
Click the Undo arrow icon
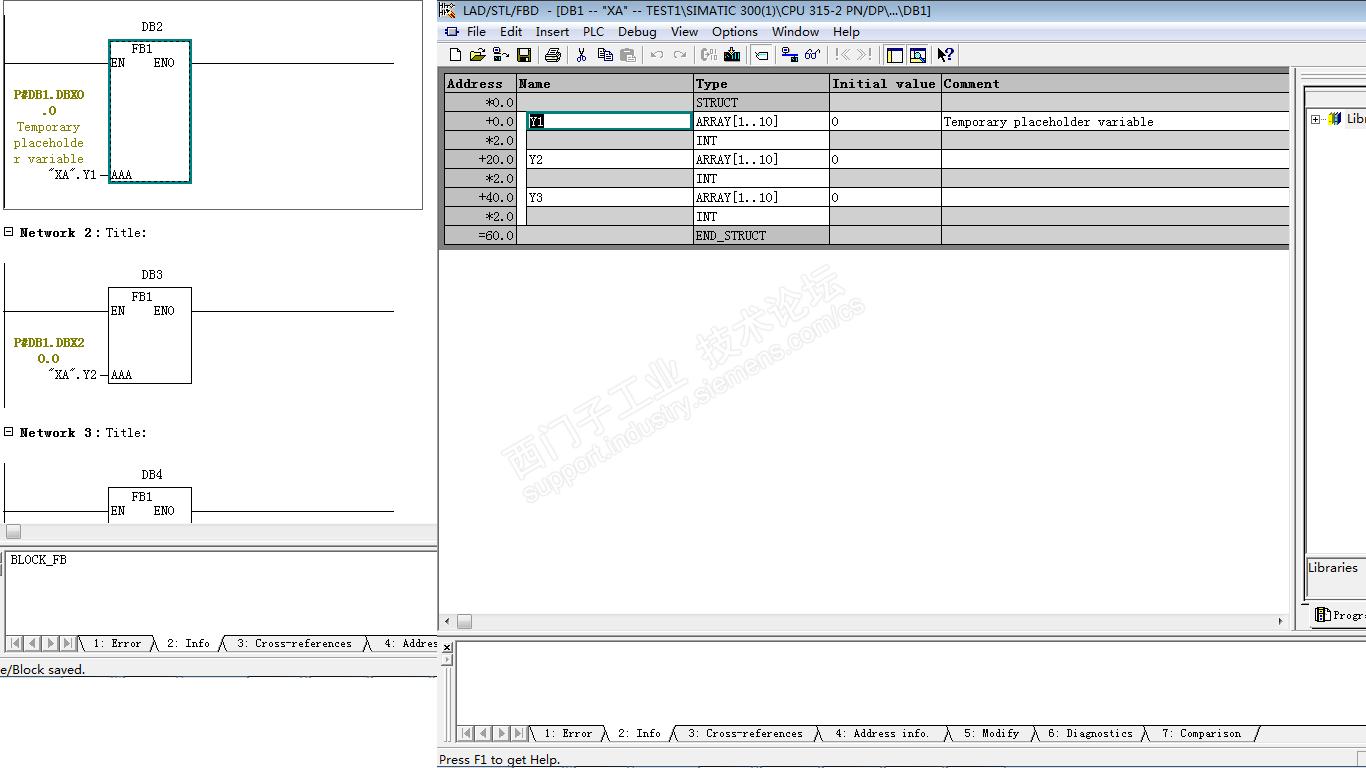click(657, 55)
